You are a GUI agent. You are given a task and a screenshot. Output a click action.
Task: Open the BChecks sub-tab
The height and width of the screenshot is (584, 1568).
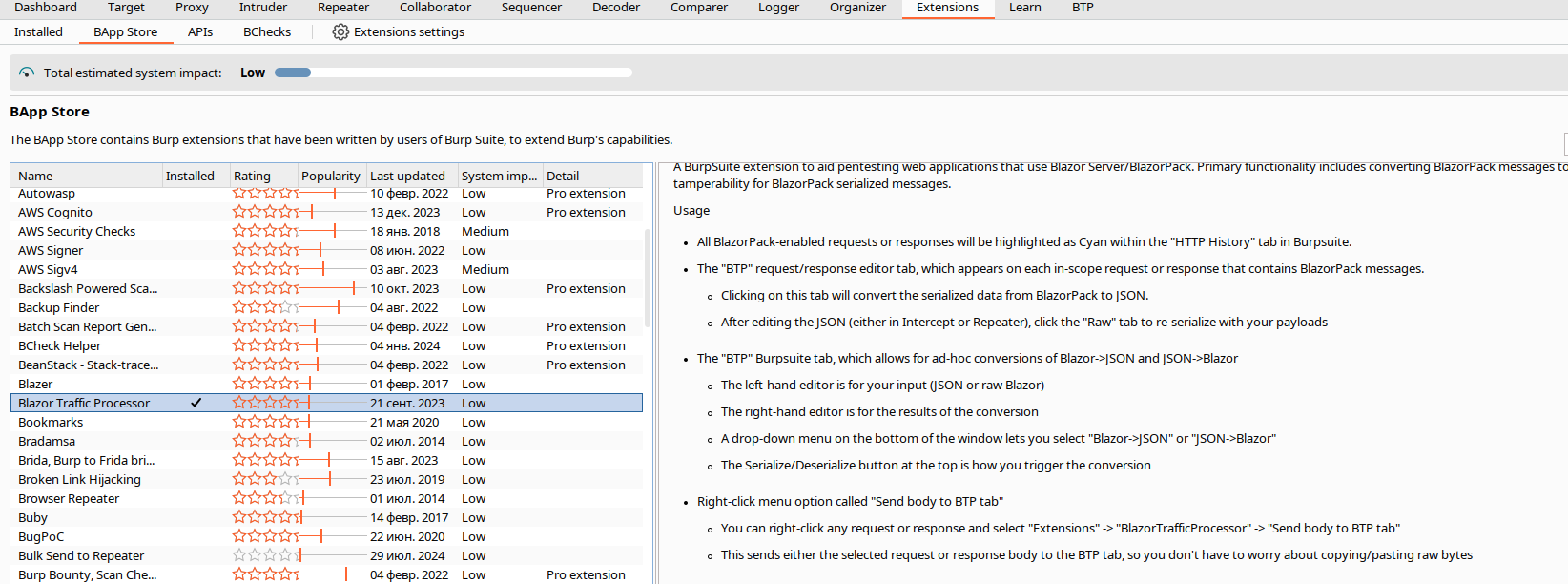pyautogui.click(x=267, y=31)
